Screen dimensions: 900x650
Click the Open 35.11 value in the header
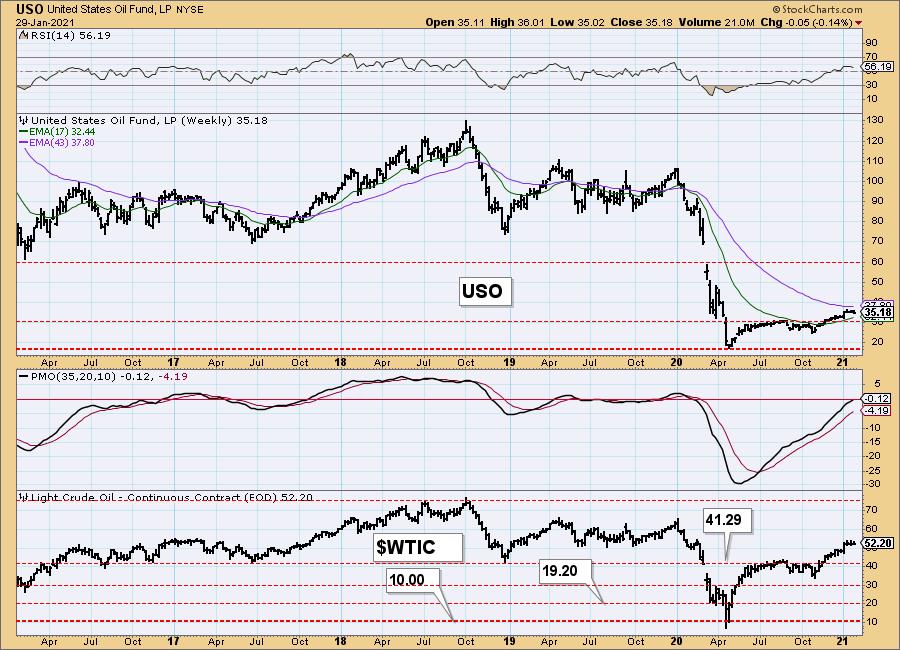pos(455,22)
